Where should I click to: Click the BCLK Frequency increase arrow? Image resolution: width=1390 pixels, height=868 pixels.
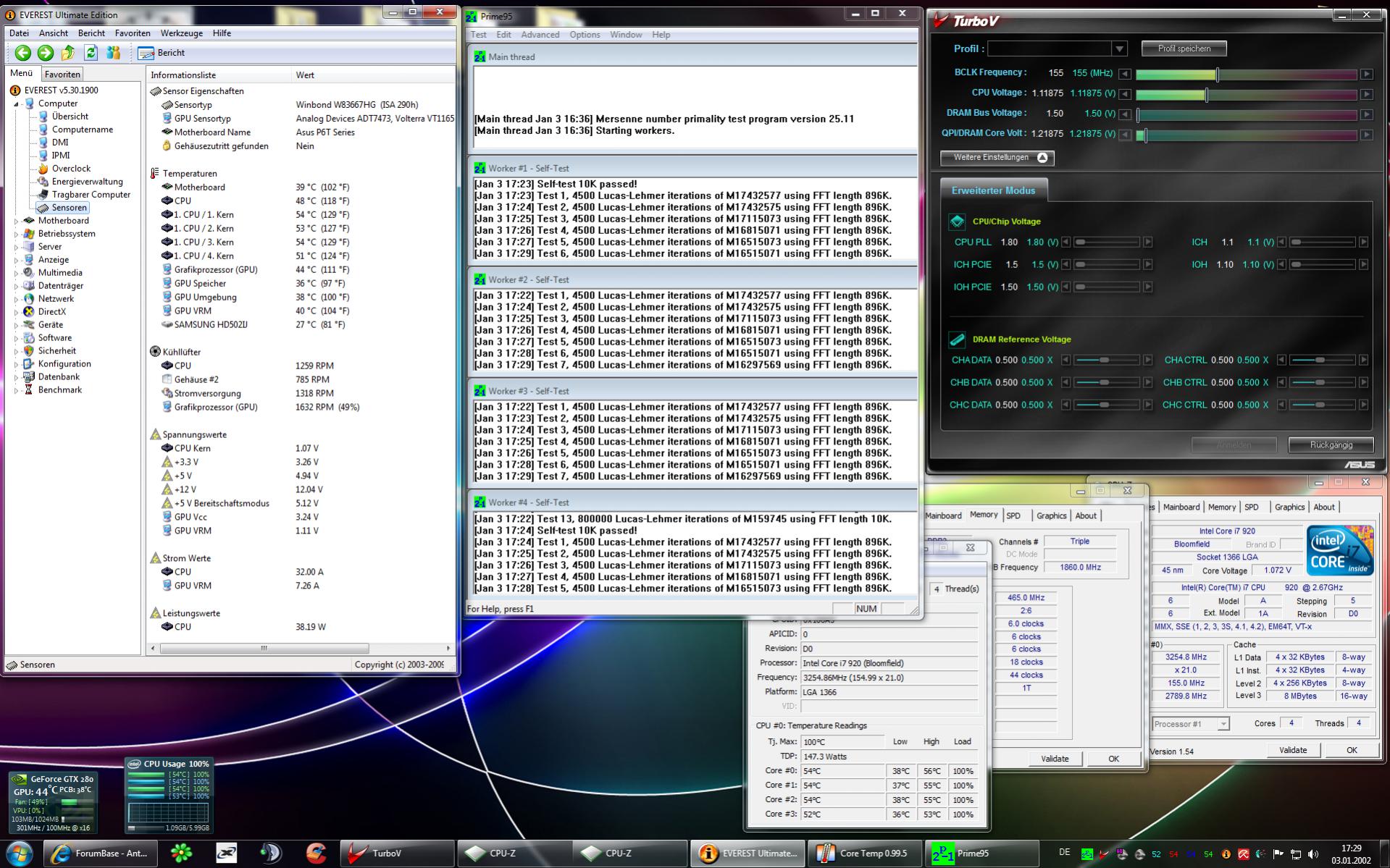click(x=1366, y=74)
